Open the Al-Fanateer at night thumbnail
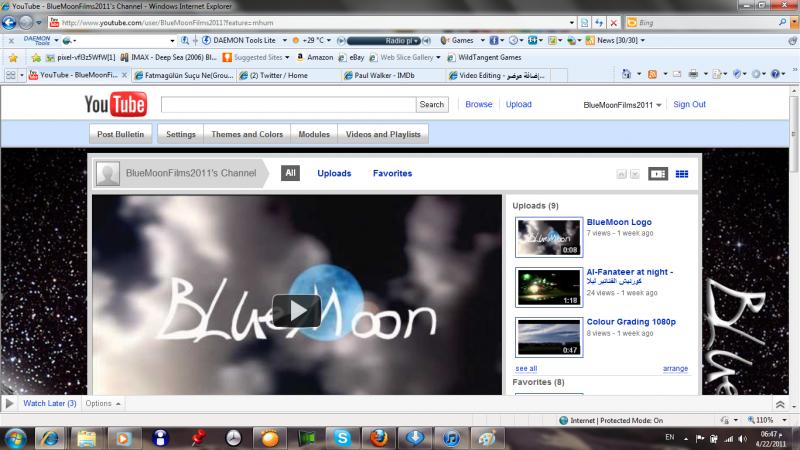800x450 pixels. tap(549, 287)
